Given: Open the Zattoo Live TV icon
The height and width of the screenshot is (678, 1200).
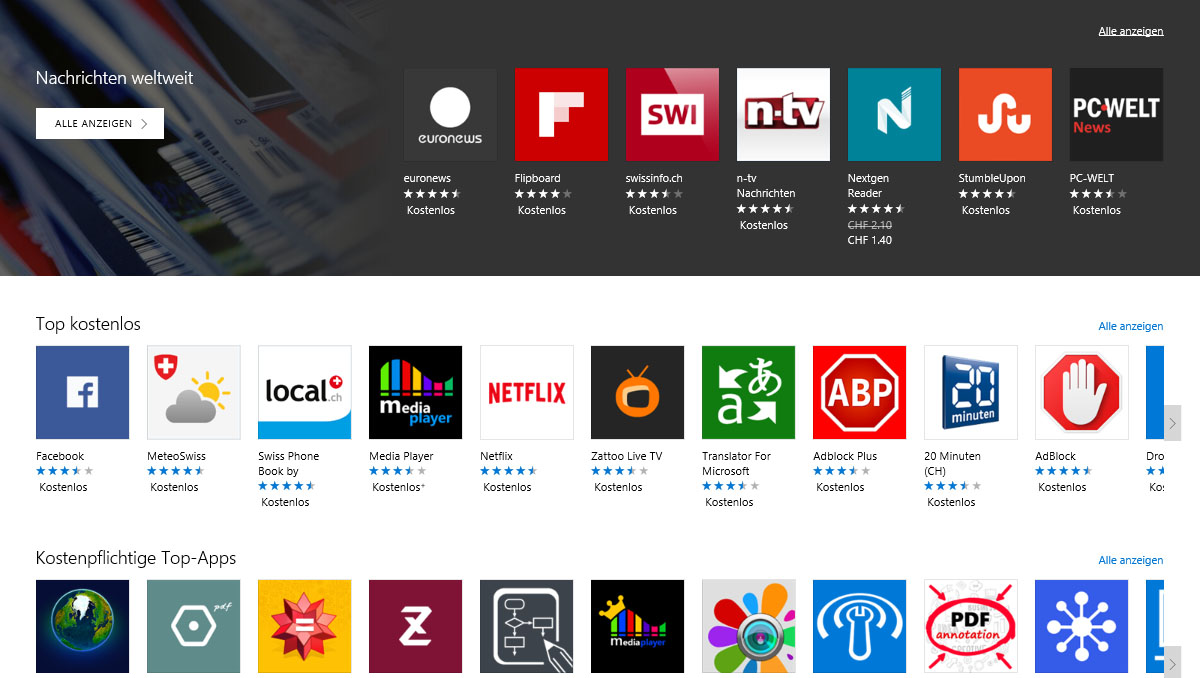Looking at the screenshot, I should (638, 392).
